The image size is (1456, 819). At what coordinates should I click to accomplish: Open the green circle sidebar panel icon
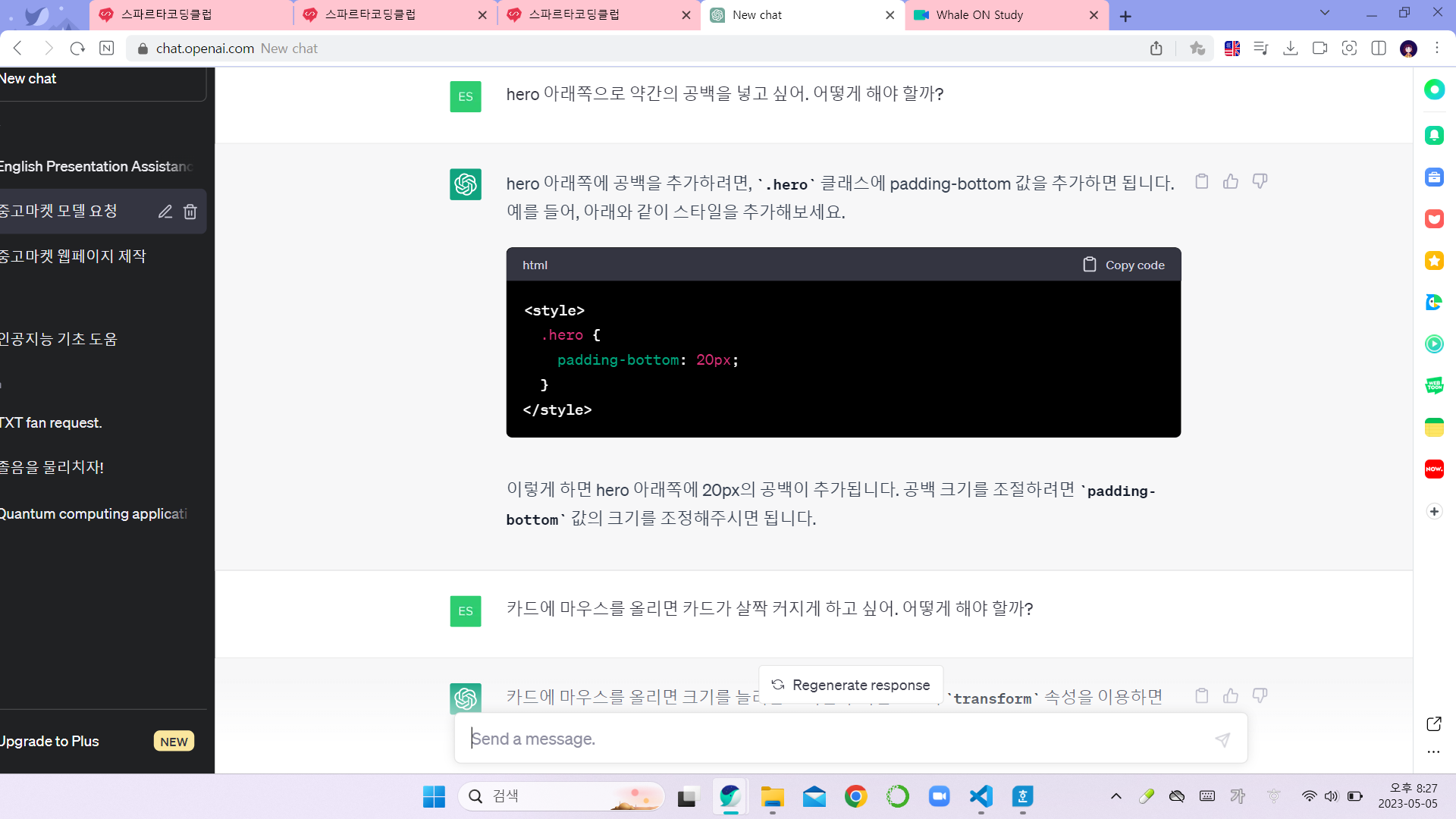tap(1434, 89)
